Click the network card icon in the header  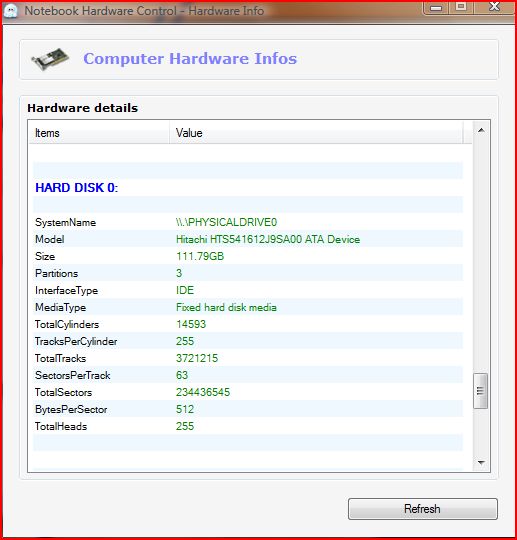point(50,59)
